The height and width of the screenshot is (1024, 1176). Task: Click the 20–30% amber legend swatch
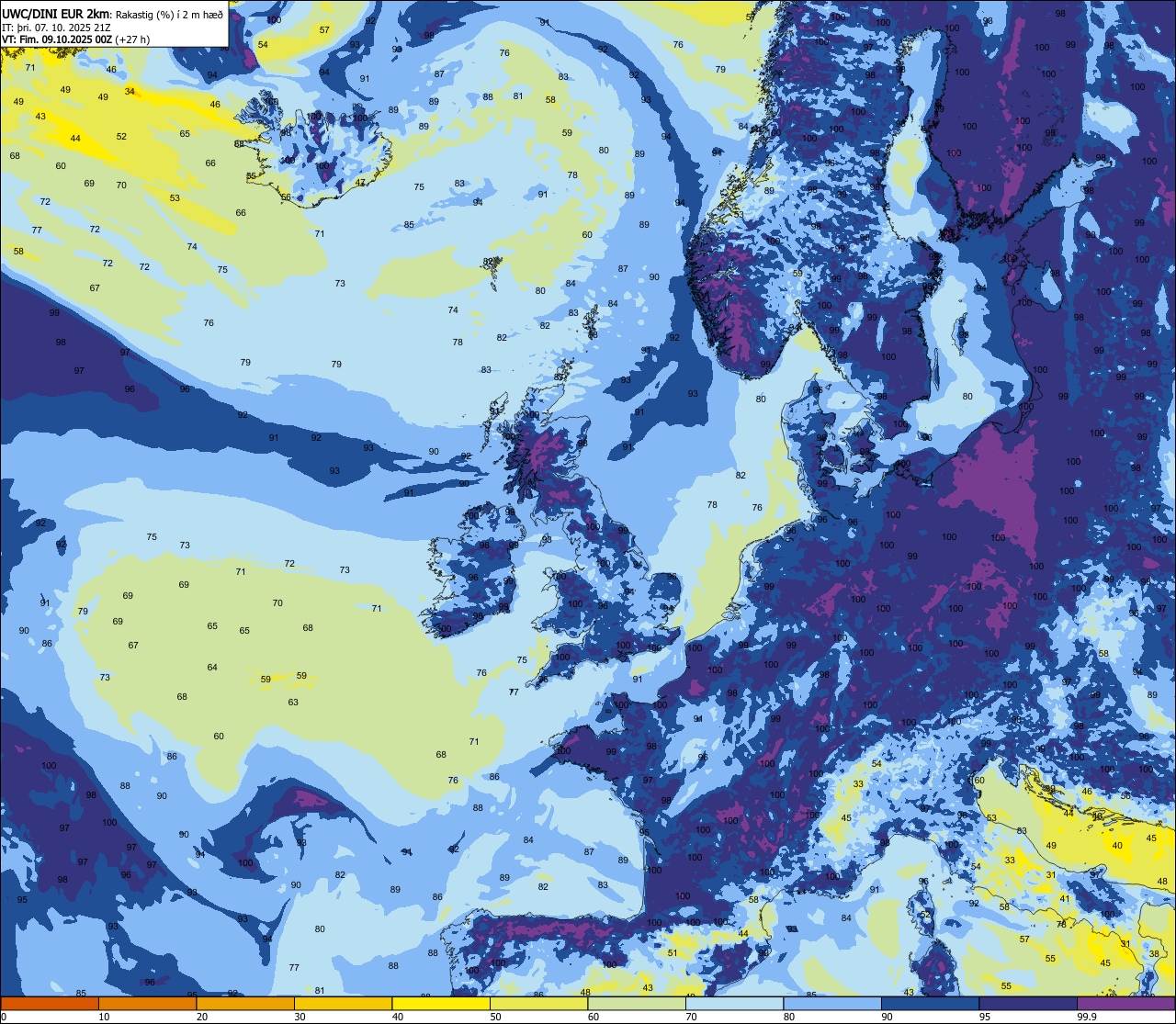[245, 1003]
